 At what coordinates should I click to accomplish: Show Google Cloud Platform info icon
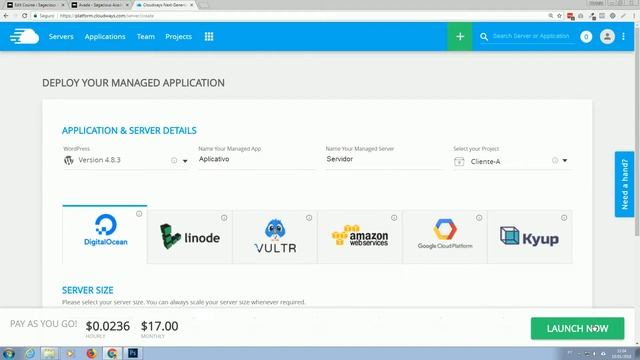[x=479, y=218]
